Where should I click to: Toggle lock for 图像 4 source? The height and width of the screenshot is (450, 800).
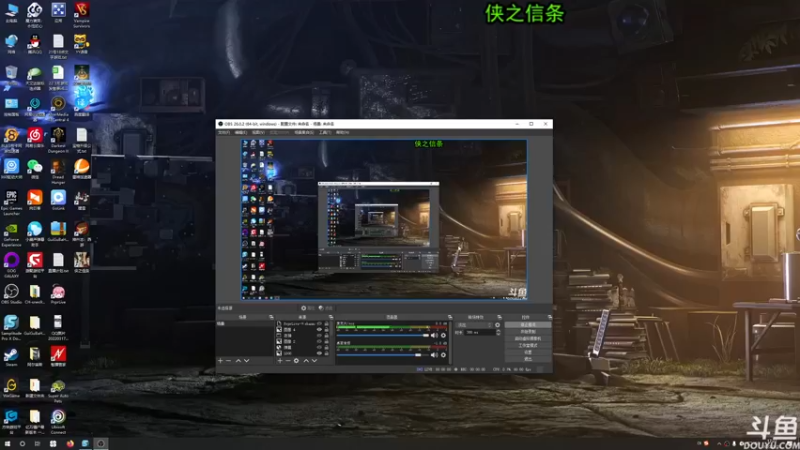327,330
